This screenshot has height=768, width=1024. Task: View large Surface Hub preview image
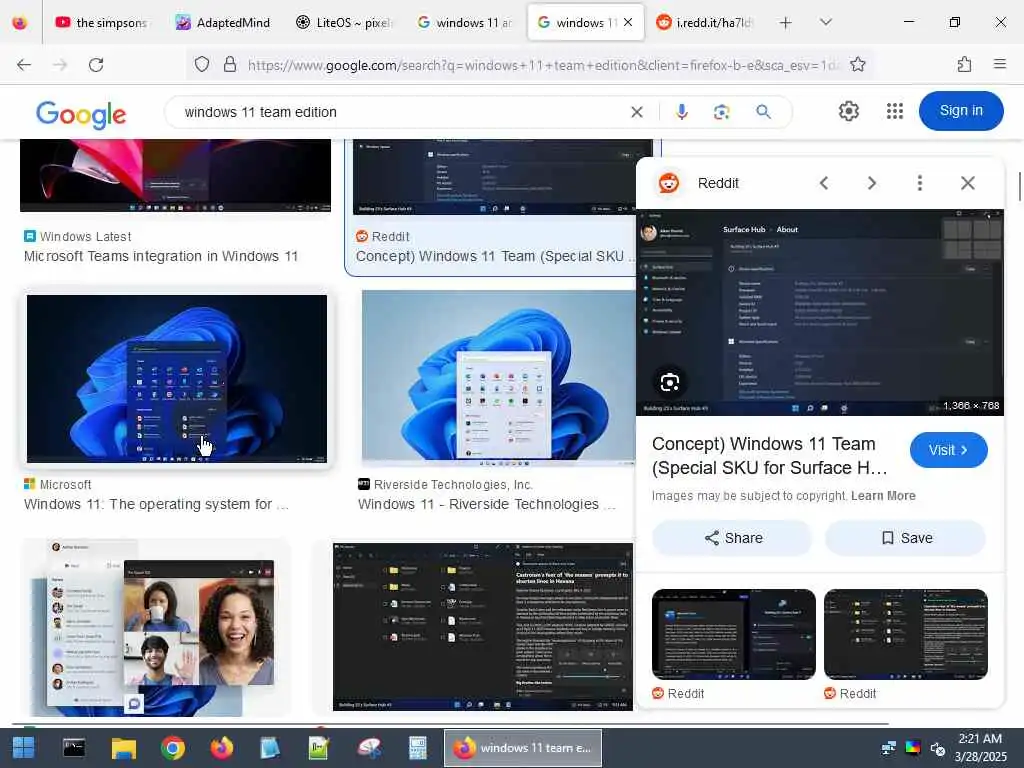(x=820, y=312)
